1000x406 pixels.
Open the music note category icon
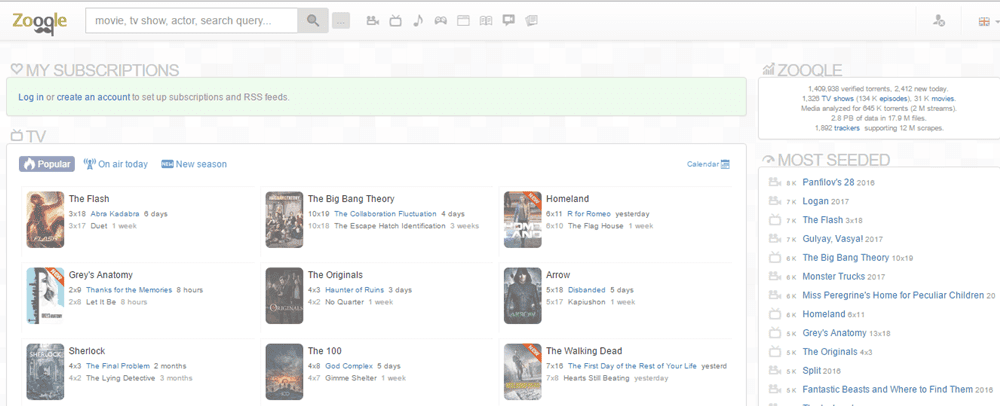click(x=418, y=20)
